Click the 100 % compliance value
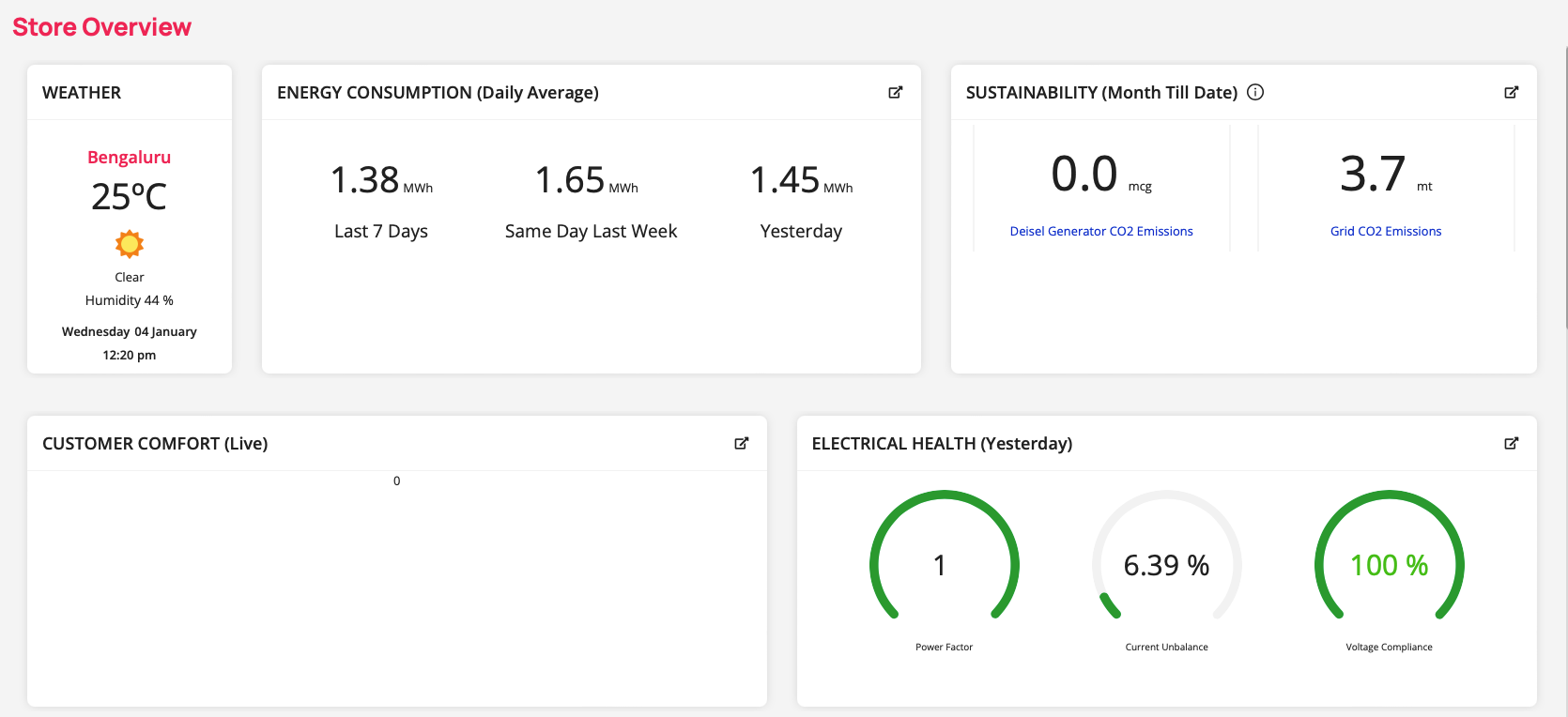This screenshot has width=1568, height=717. [1390, 565]
